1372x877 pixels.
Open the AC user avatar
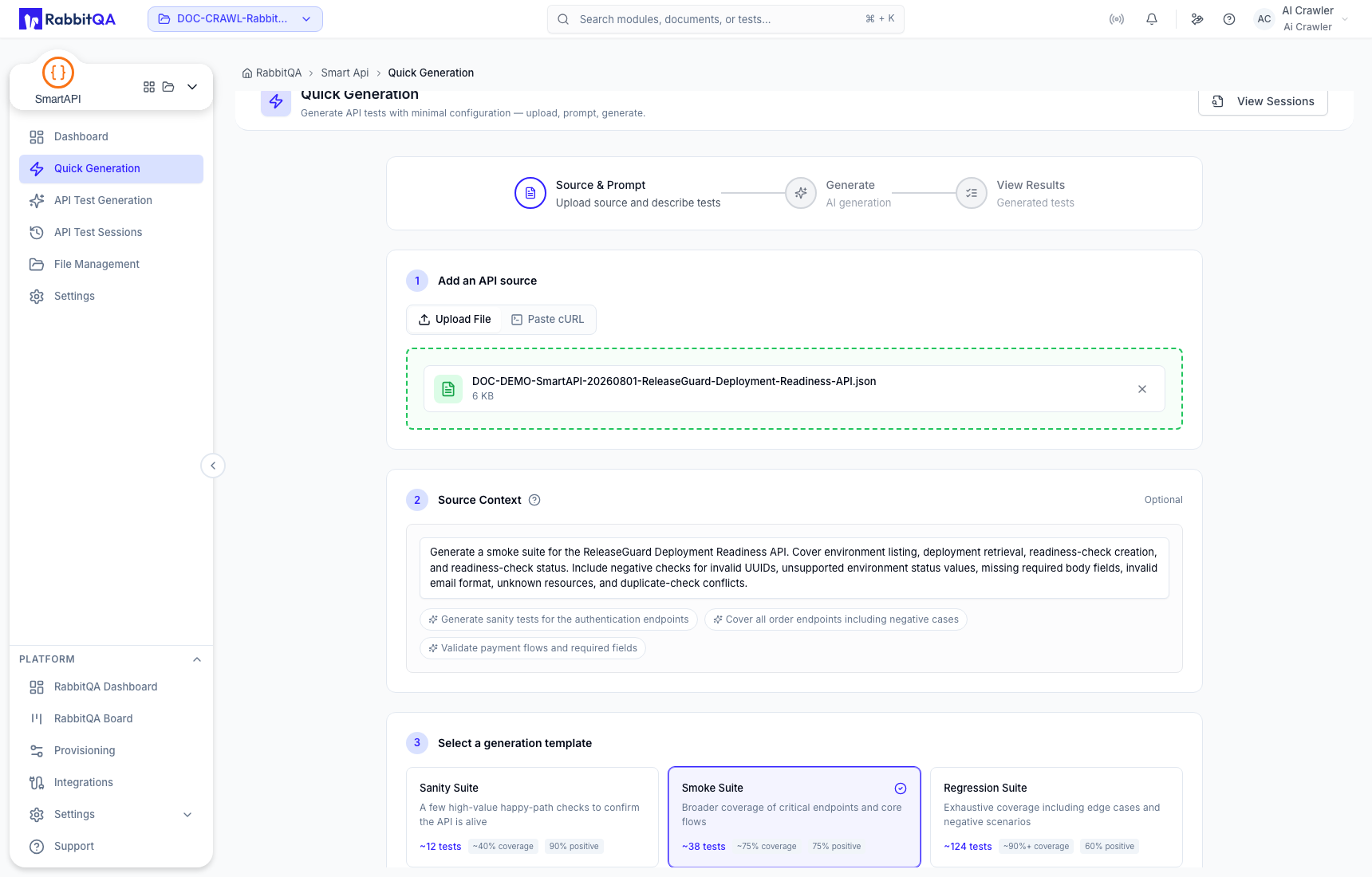pyautogui.click(x=1264, y=19)
